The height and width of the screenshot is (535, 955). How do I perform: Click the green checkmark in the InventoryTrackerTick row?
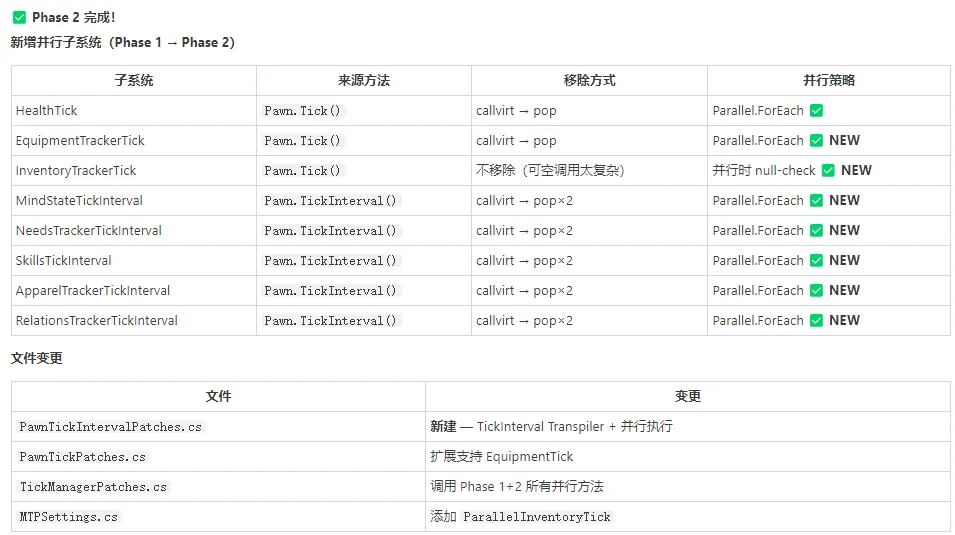click(828, 171)
